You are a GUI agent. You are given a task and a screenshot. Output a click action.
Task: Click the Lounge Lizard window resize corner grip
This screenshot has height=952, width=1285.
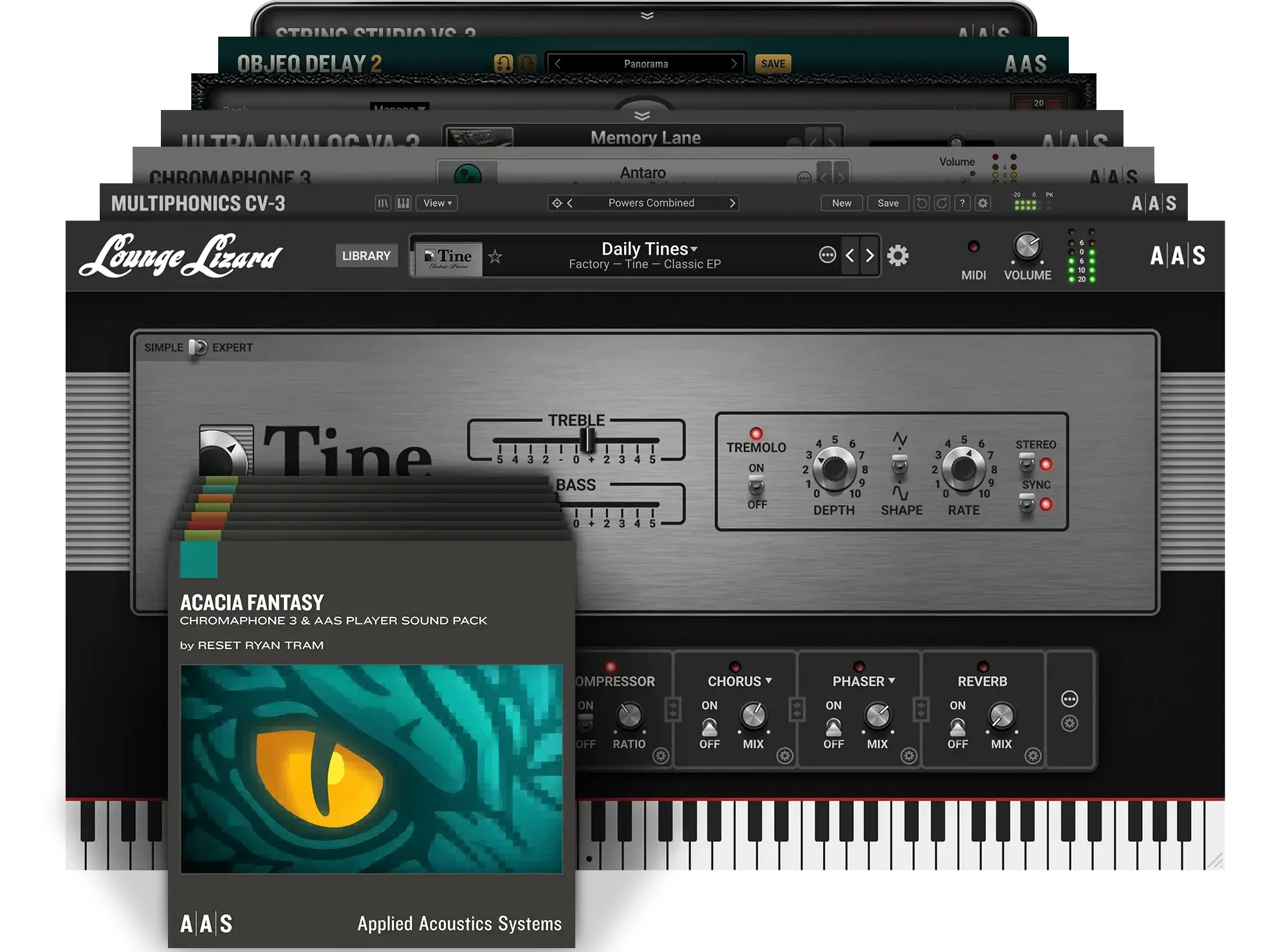click(x=1215, y=861)
